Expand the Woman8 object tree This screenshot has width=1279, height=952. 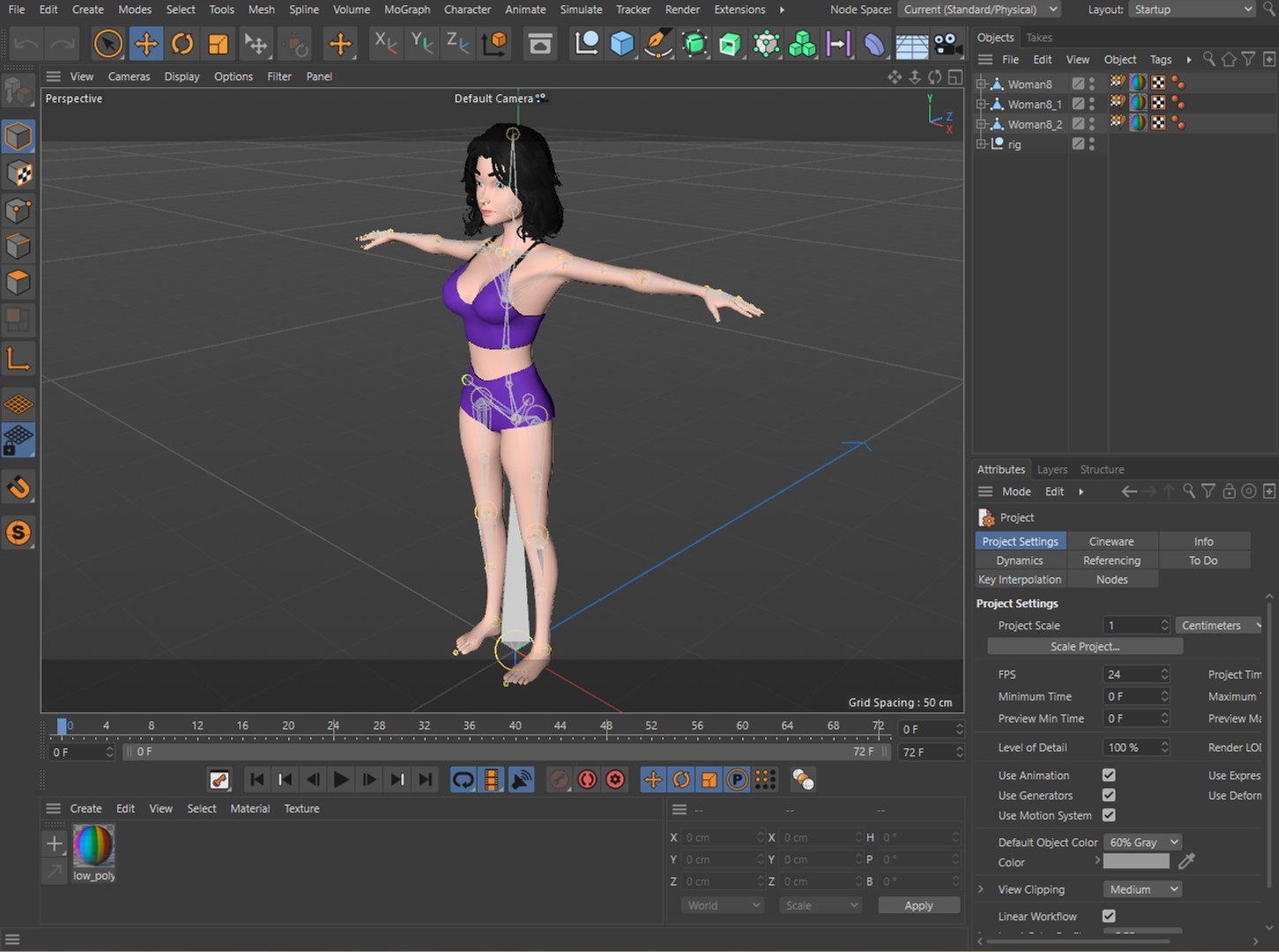pos(981,84)
